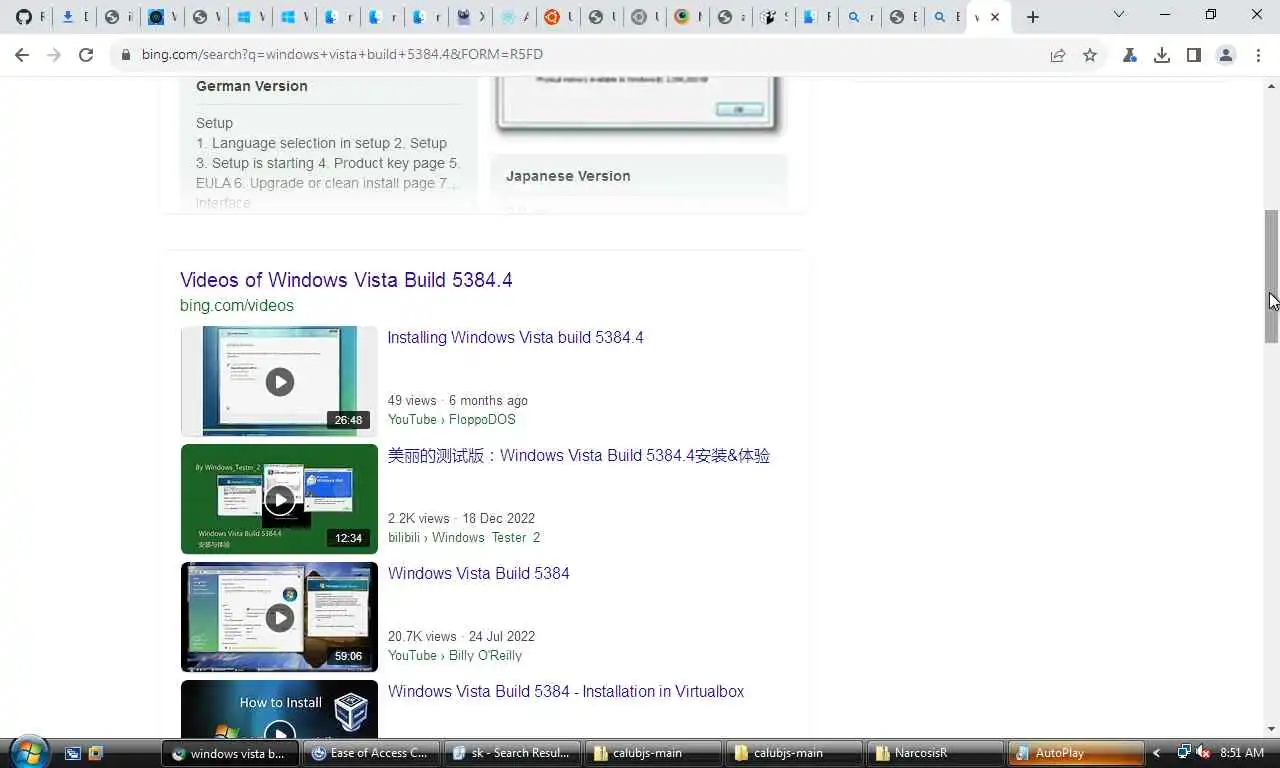Click the scrollbar down arrow
The width and height of the screenshot is (1280, 768).
(1271, 729)
